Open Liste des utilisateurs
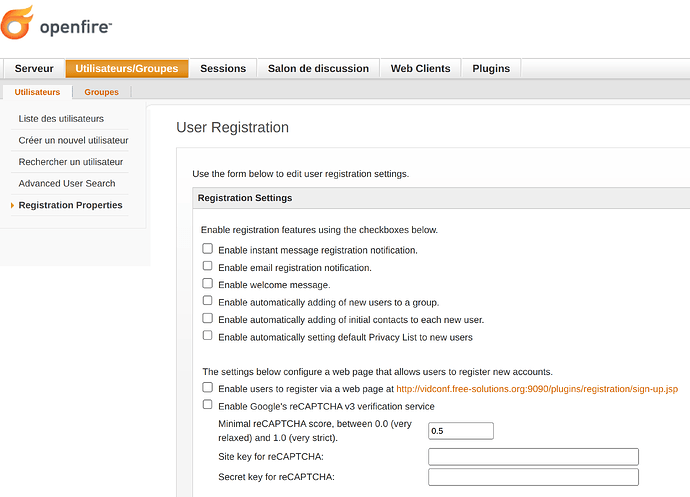Viewport: 690px width, 497px height. click(61, 118)
